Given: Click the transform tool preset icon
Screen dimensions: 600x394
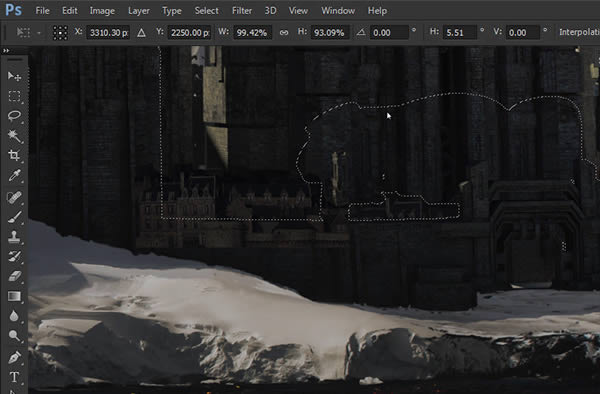Looking at the screenshot, I should pyautogui.click(x=23, y=33).
